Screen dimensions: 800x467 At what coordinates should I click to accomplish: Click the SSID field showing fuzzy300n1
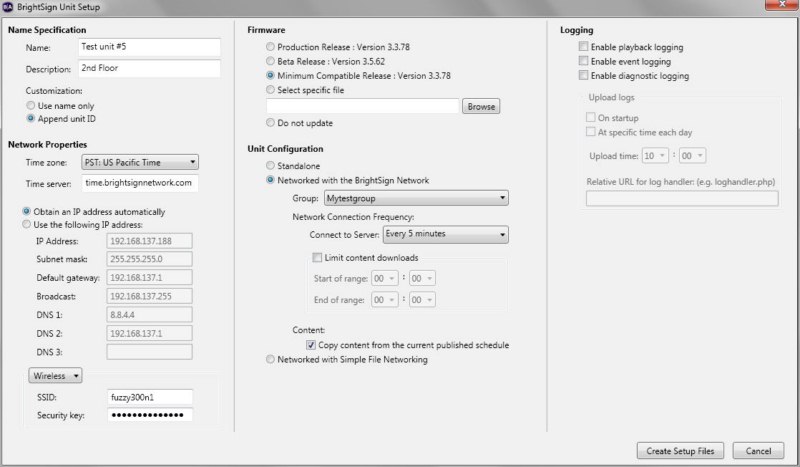tap(150, 397)
